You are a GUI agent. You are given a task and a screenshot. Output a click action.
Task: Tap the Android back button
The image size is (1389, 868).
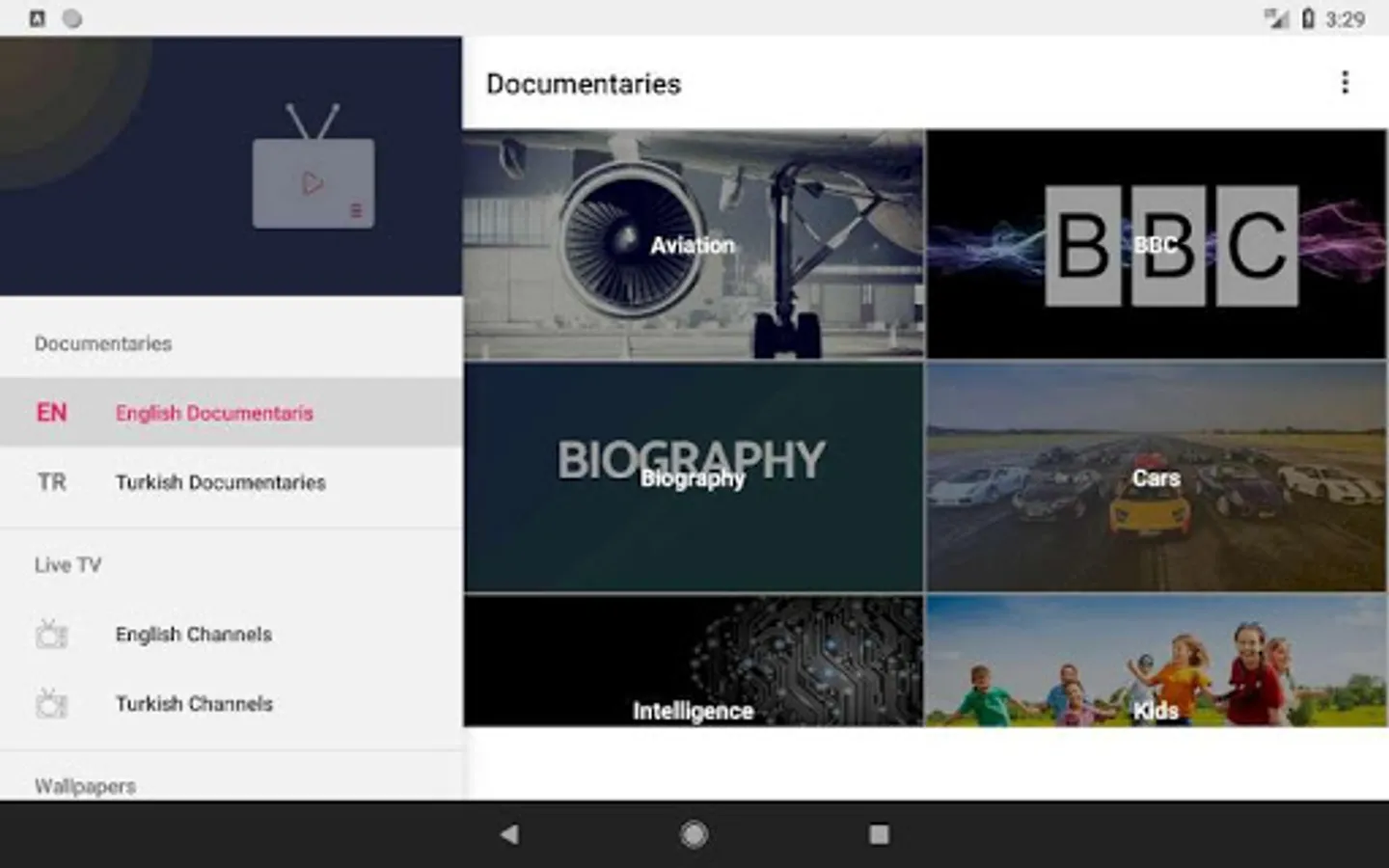click(509, 834)
